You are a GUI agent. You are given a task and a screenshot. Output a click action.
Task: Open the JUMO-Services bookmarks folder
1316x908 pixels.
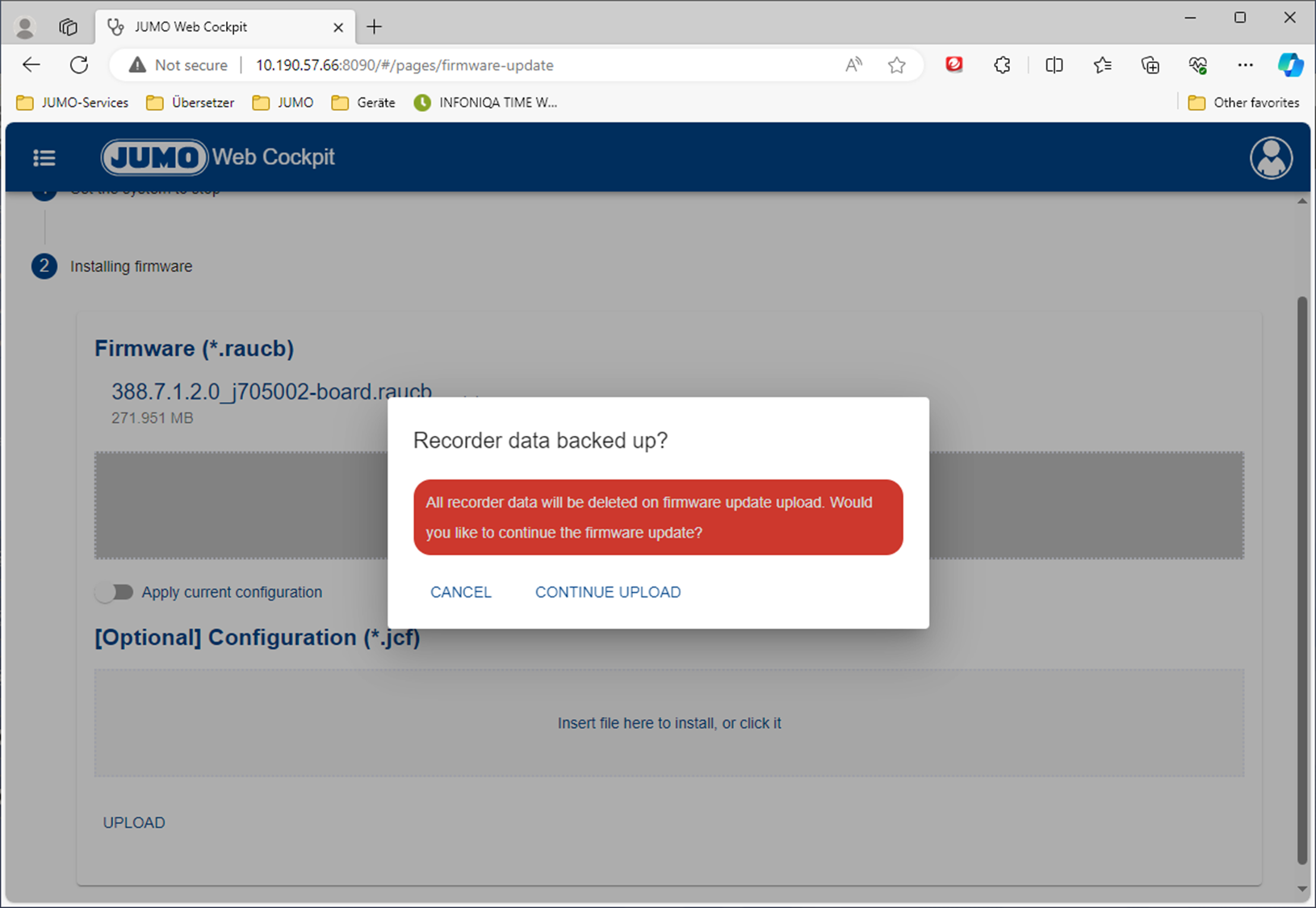coord(73,103)
